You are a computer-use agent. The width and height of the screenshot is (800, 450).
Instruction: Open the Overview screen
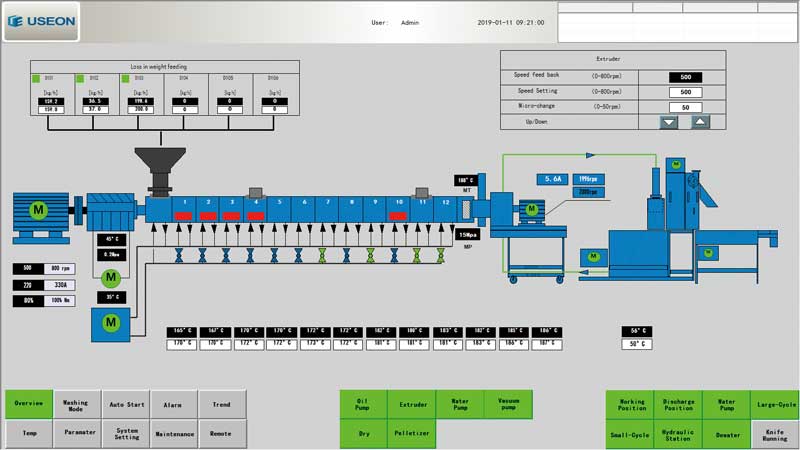(29, 404)
